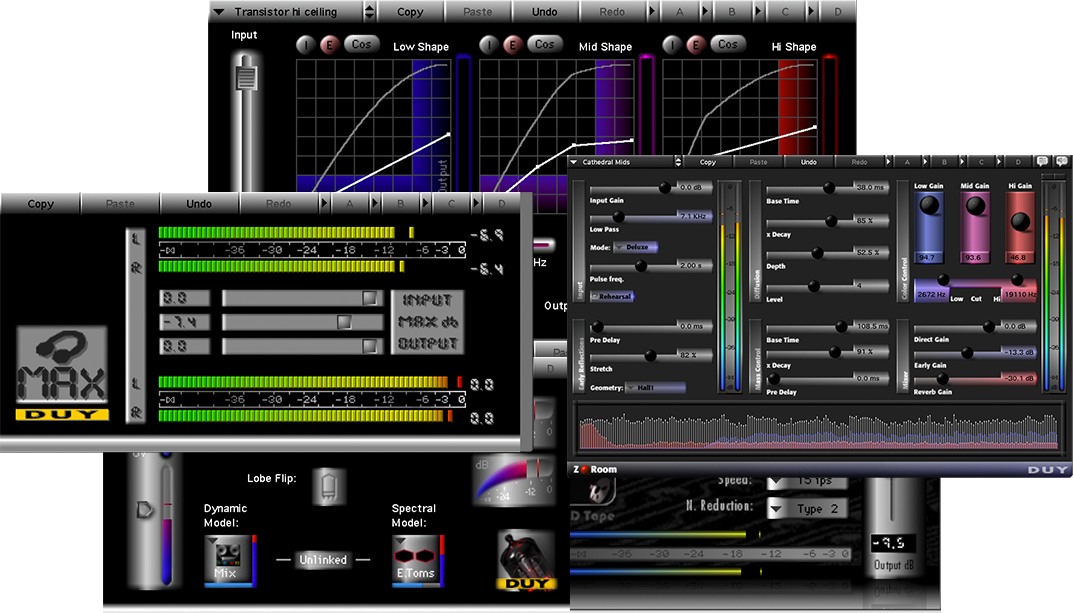Open the Mode Deluxe dropdown

pos(636,246)
